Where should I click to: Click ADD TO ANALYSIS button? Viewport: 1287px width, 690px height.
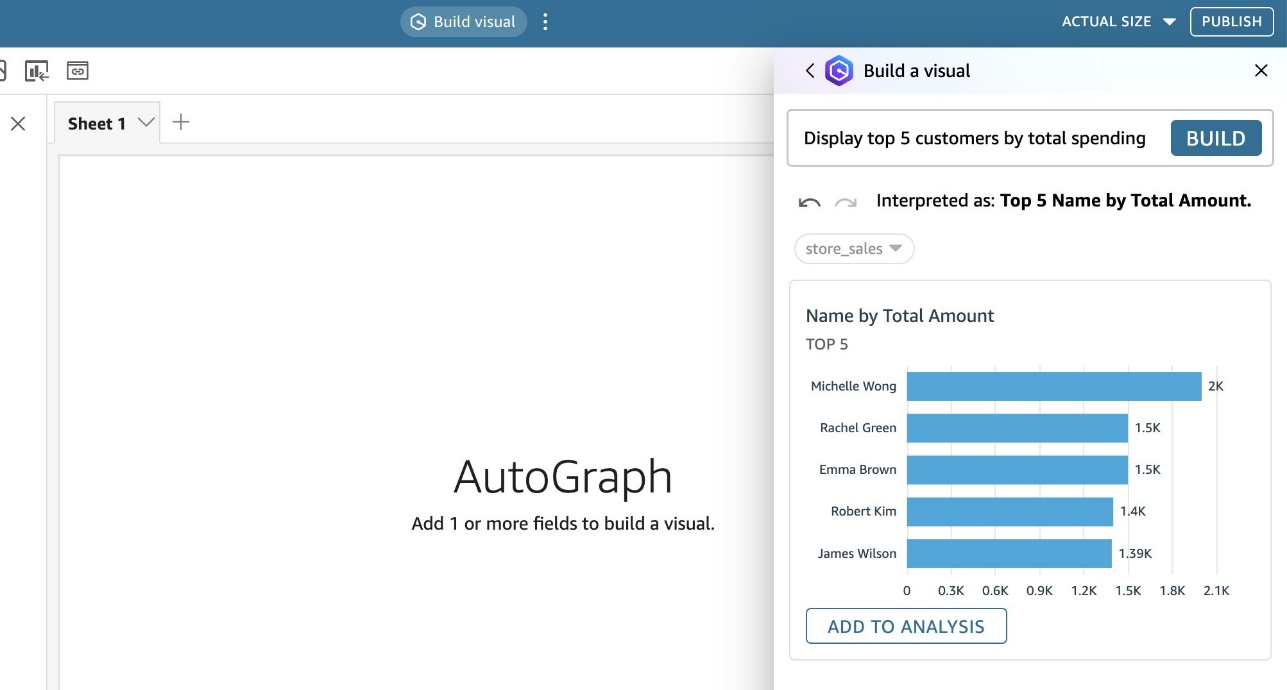pyautogui.click(x=906, y=626)
